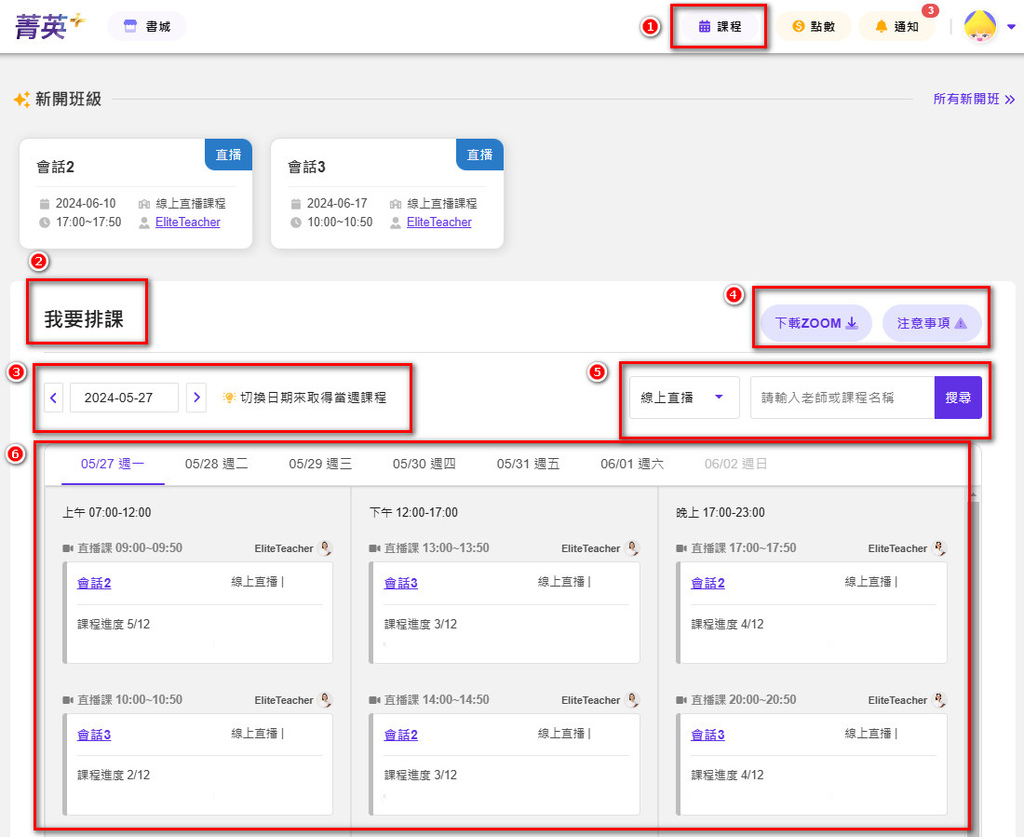The width and height of the screenshot is (1024, 837).
Task: Open the 會話2 new class card
Action: point(136,193)
